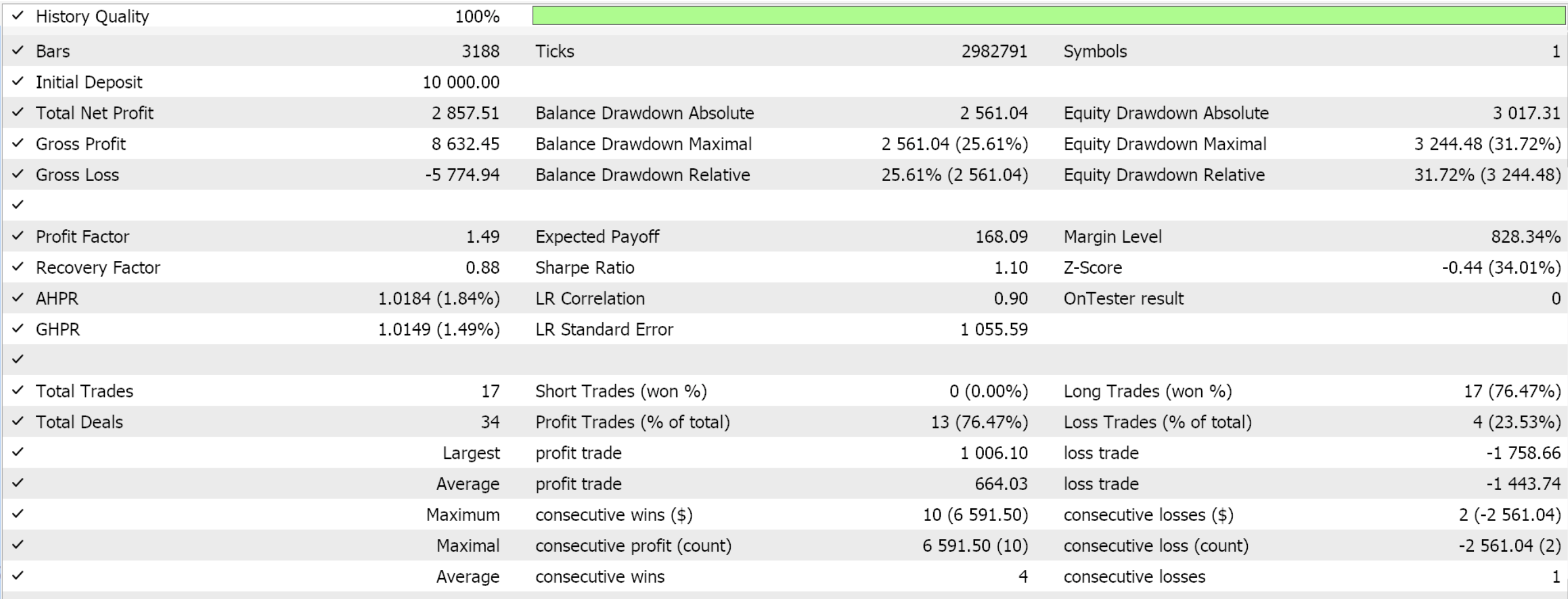
Task: Select the Loss Trades value 4 (23.53%)
Action: [x=1517, y=422]
